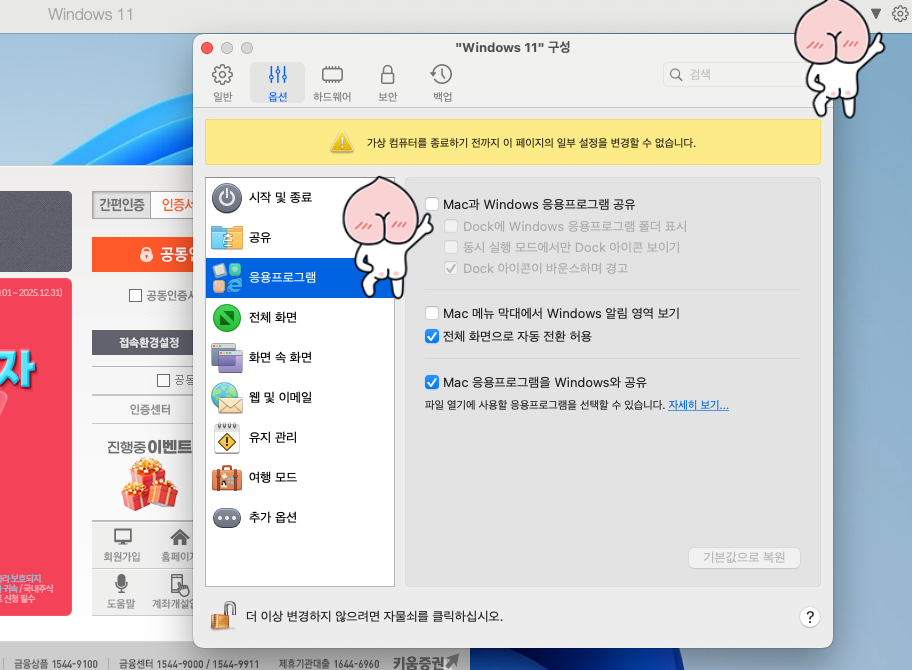Image resolution: width=912 pixels, height=670 pixels.
Task: Open the 일반 (General) settings tab
Action: [223, 83]
